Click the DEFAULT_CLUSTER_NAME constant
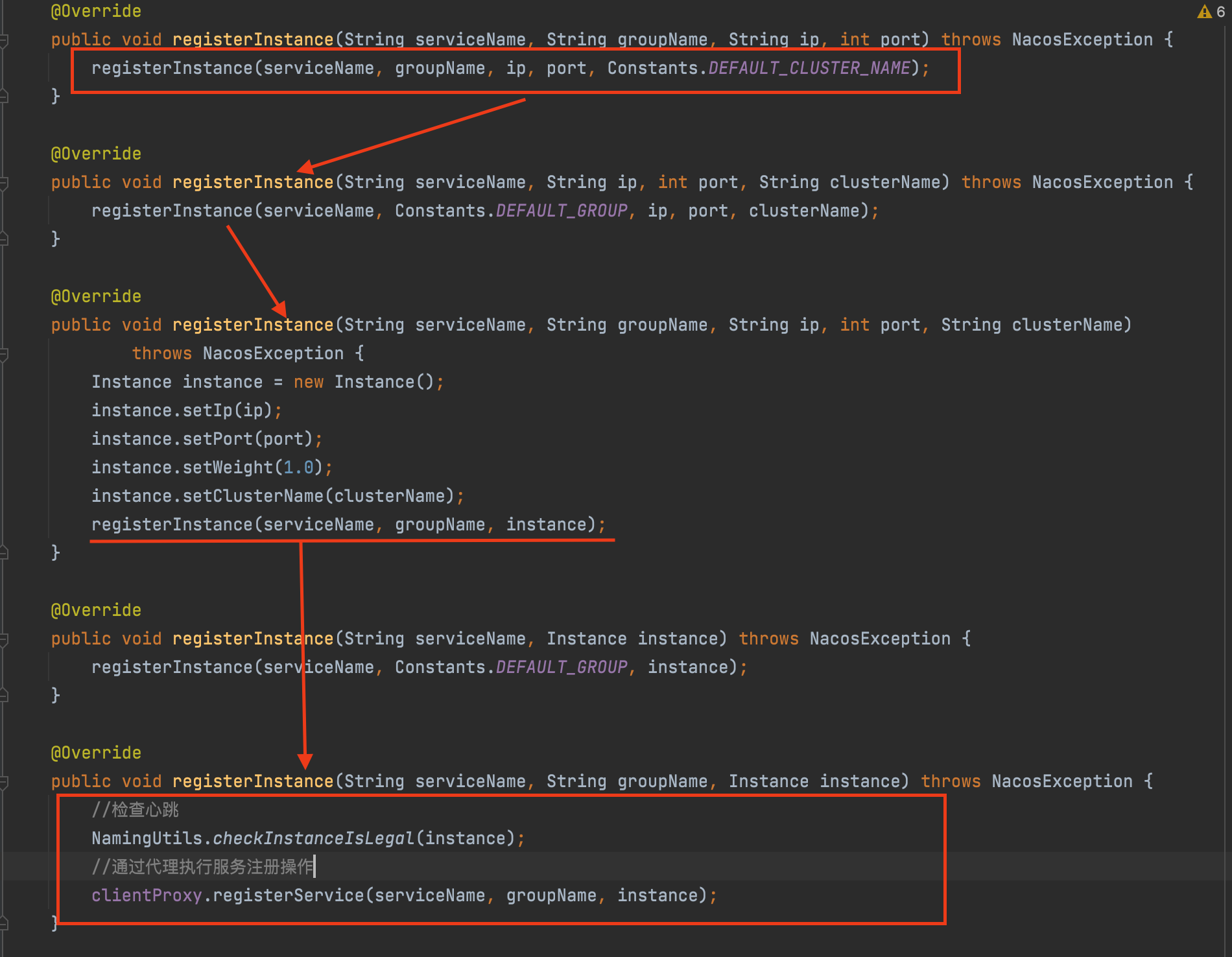Viewport: 1232px width, 957px height. (809, 68)
